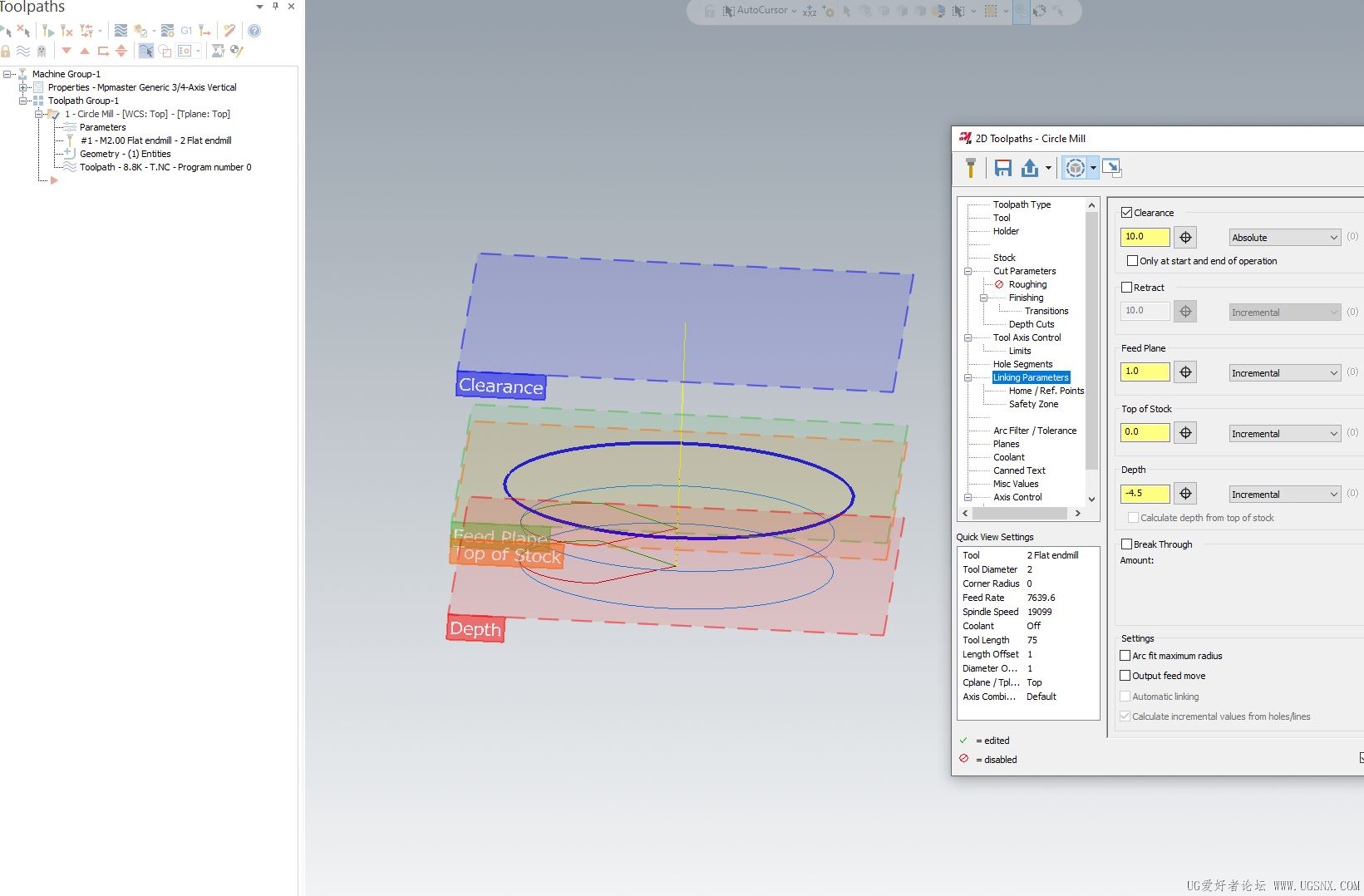This screenshot has height=896, width=1364.
Task: Open the Feed Plane Incremental dropdown
Action: point(1285,373)
